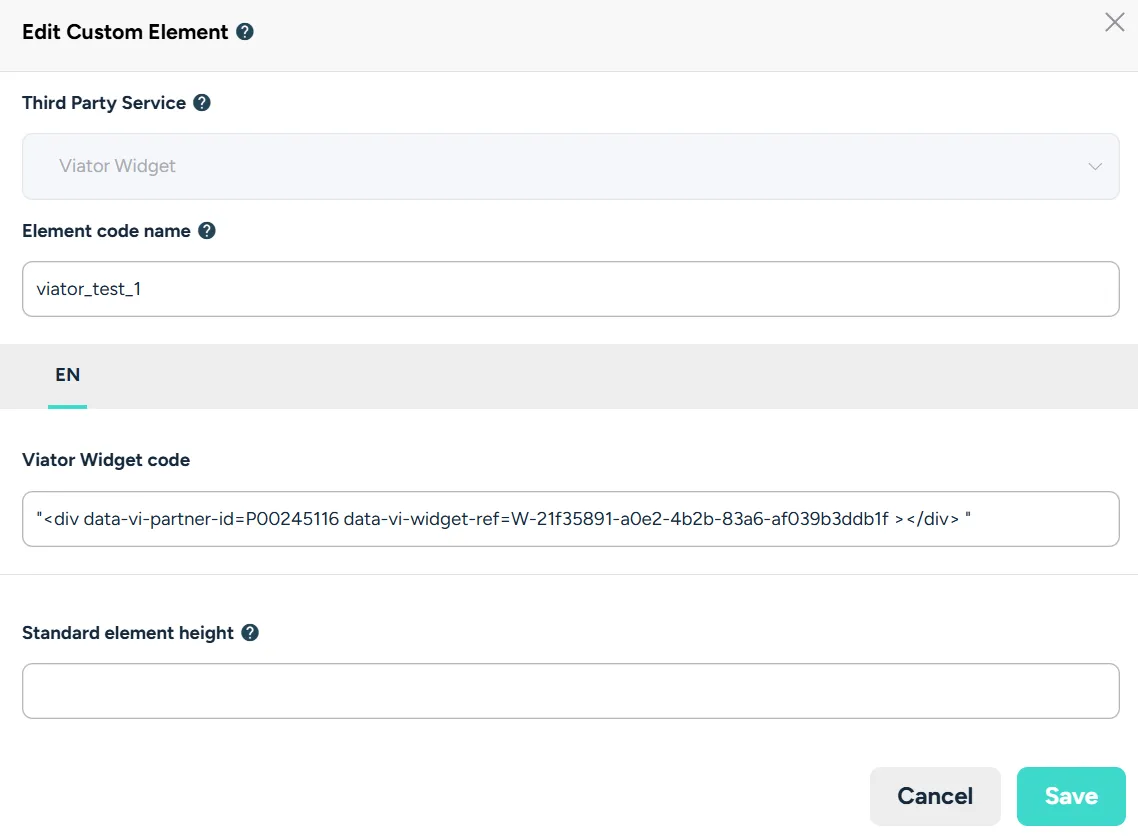Open the Viator Widget service dropdown
The height and width of the screenshot is (837, 1138).
coord(570,166)
